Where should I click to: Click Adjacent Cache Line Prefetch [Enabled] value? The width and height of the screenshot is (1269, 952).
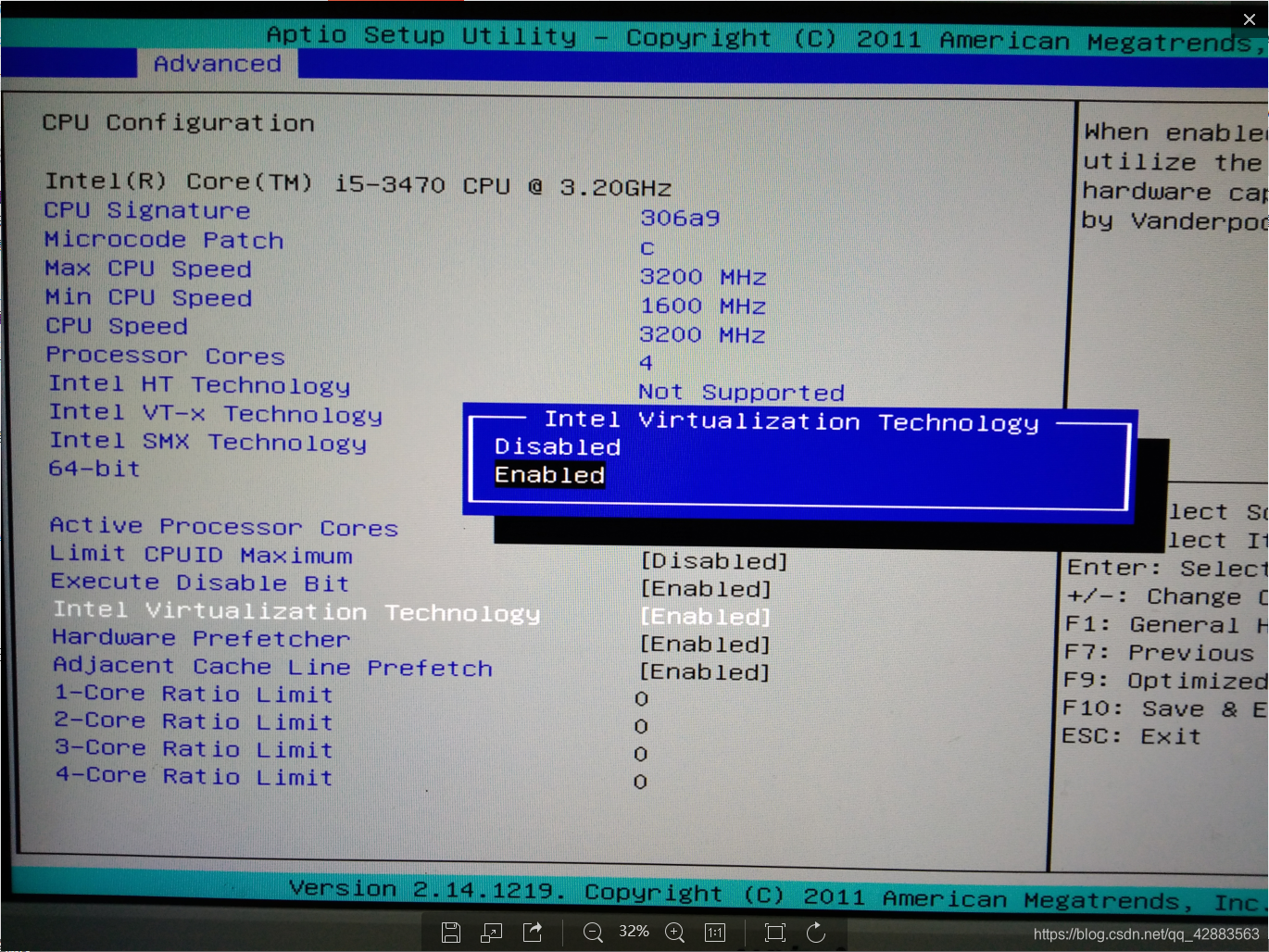(x=706, y=672)
